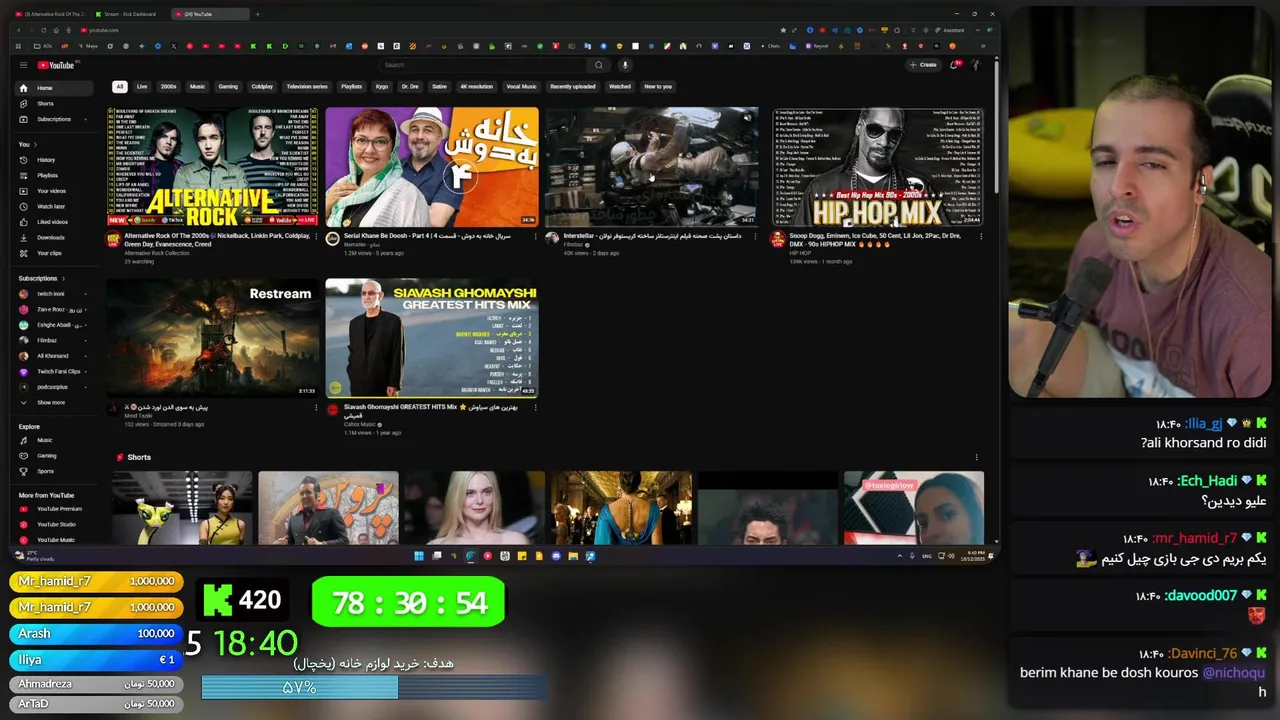Open Watch later list
The image size is (1280, 720).
click(x=53, y=206)
